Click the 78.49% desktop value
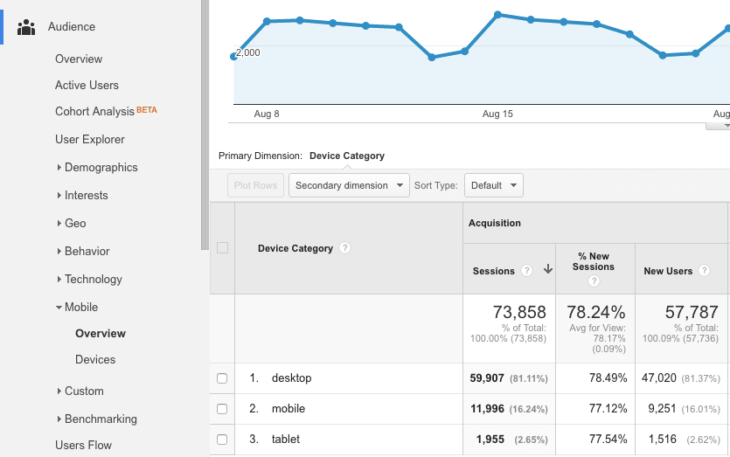 (x=608, y=378)
